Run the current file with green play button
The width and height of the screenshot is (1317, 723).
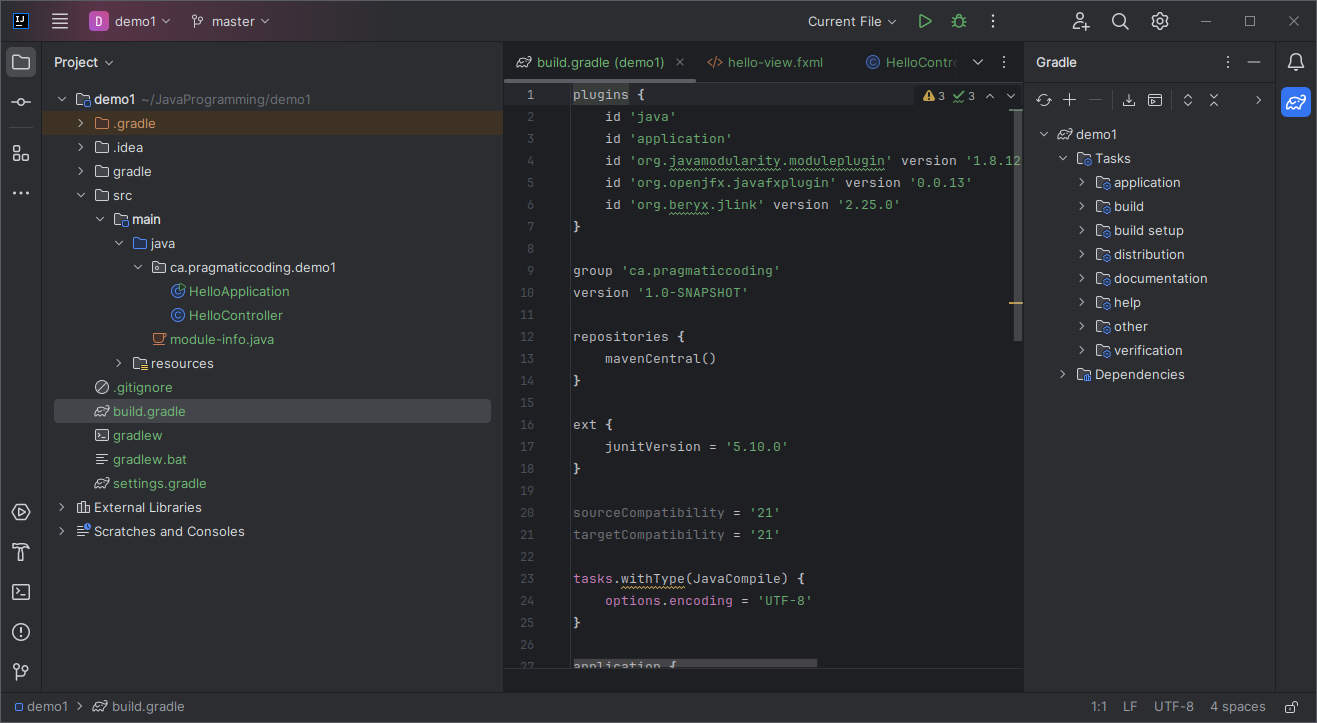925,21
